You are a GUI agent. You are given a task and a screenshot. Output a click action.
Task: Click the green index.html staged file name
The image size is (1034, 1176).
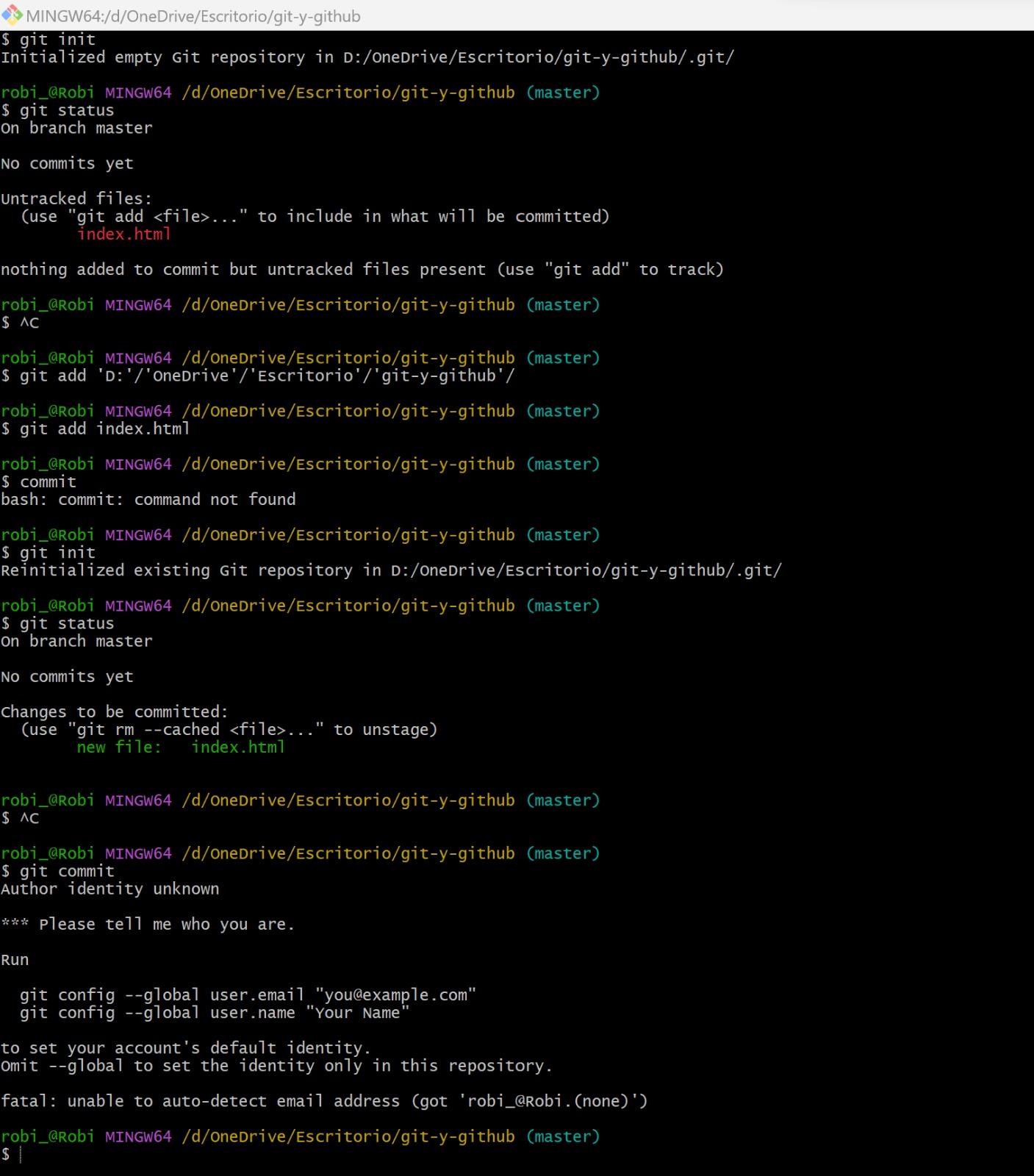(x=238, y=747)
